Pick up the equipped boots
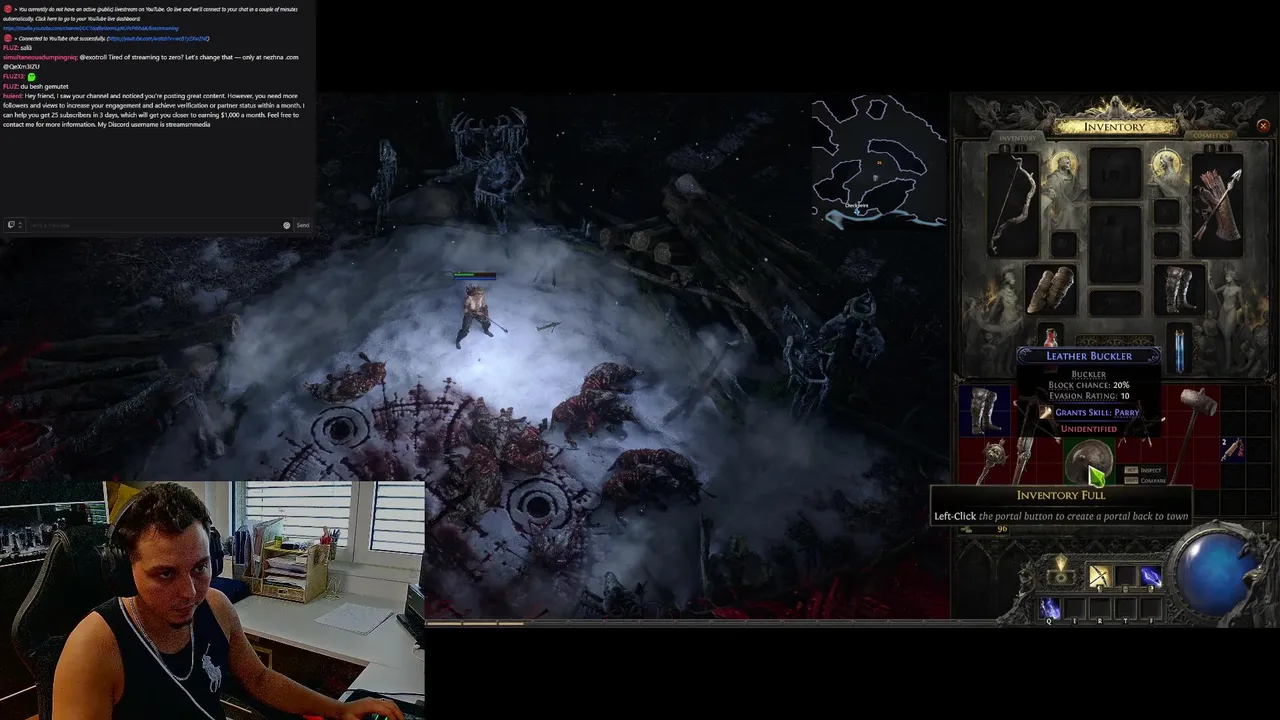The height and width of the screenshot is (720, 1280). (x=1179, y=290)
